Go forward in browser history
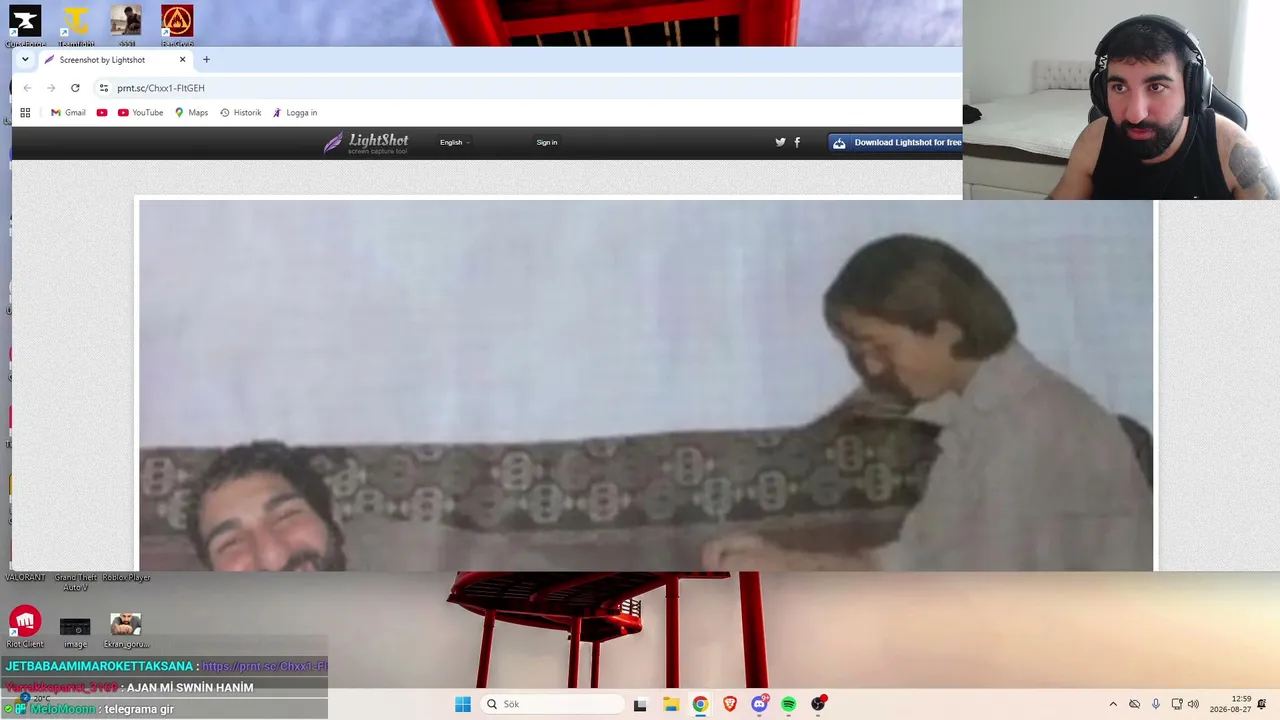Viewport: 1280px width, 720px height. point(51,88)
